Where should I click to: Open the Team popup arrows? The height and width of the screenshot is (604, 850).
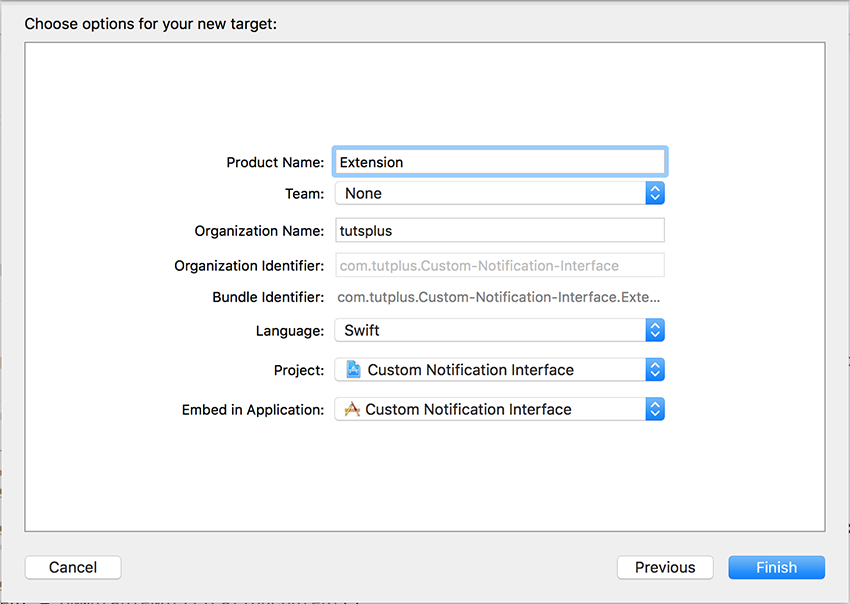(x=655, y=193)
